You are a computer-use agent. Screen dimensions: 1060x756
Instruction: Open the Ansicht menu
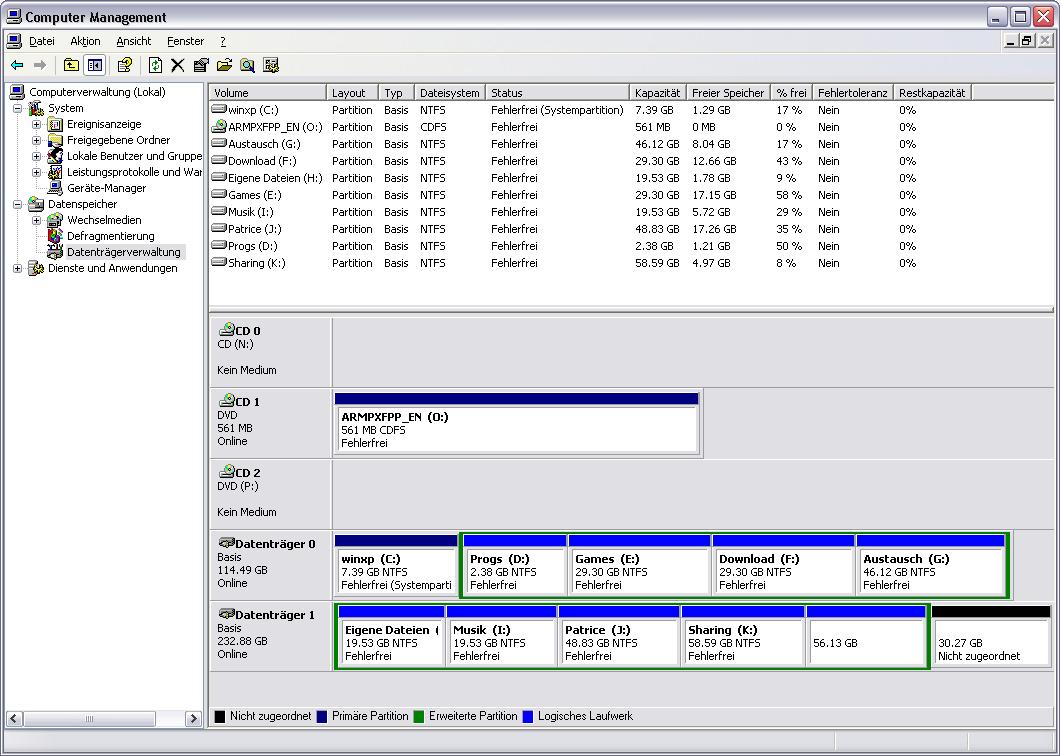pyautogui.click(x=133, y=41)
